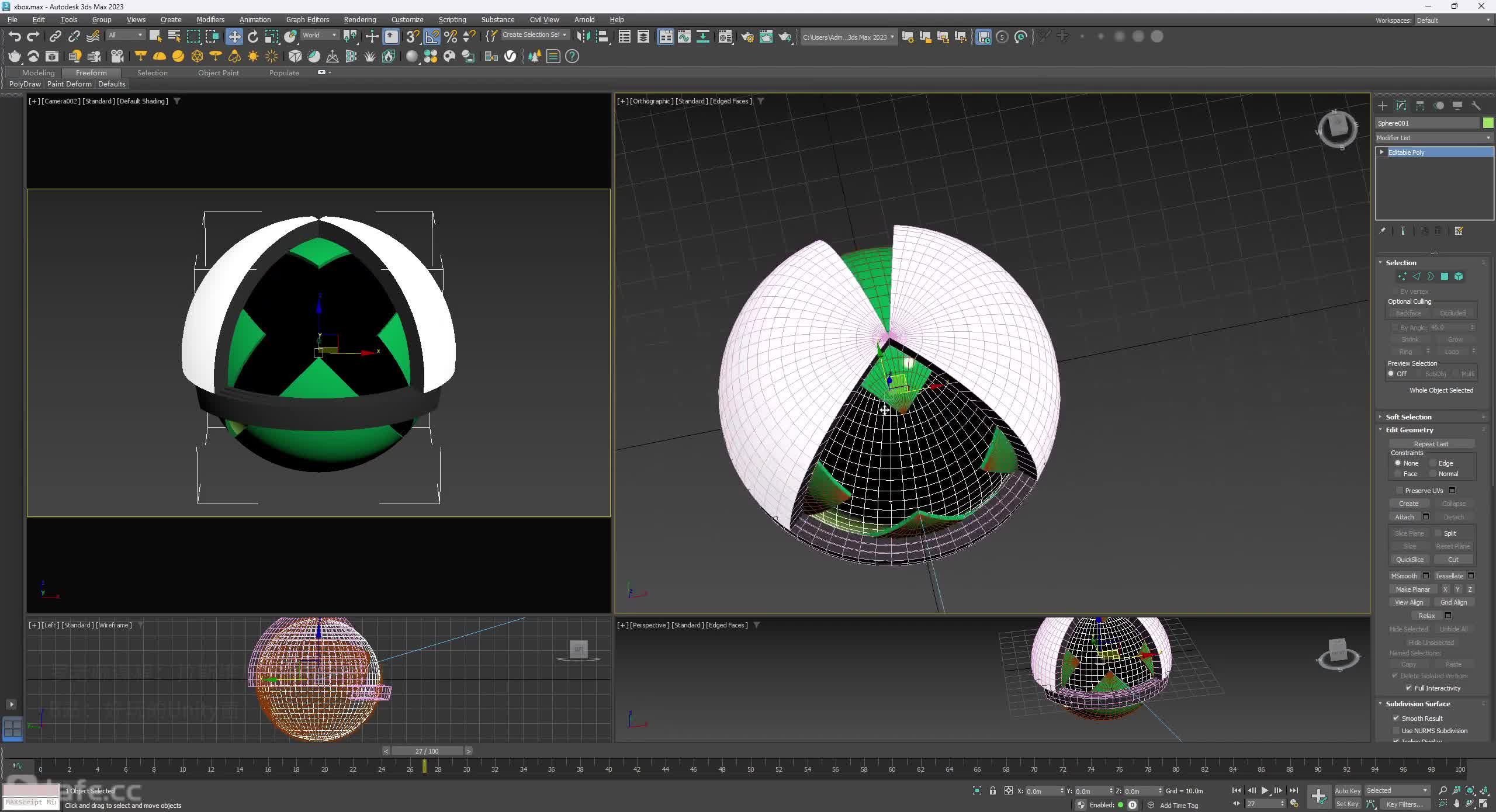Open the PolyDraw ribbon panel
Image resolution: width=1496 pixels, height=812 pixels.
tap(25, 84)
